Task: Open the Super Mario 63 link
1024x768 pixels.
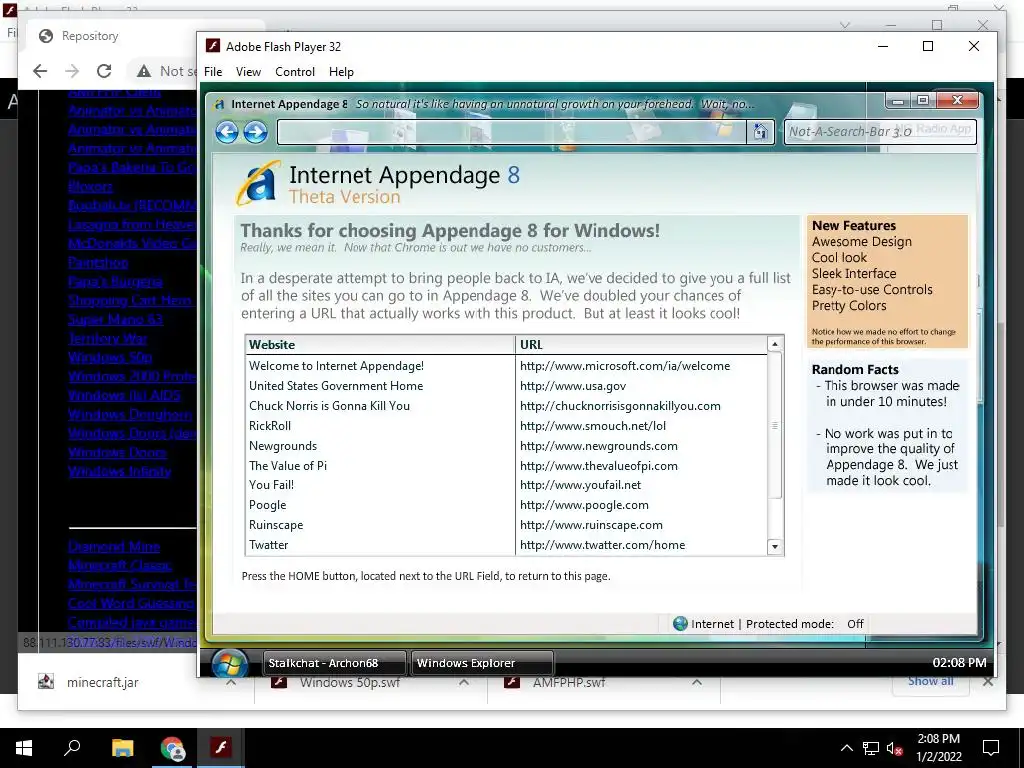Action: point(115,319)
